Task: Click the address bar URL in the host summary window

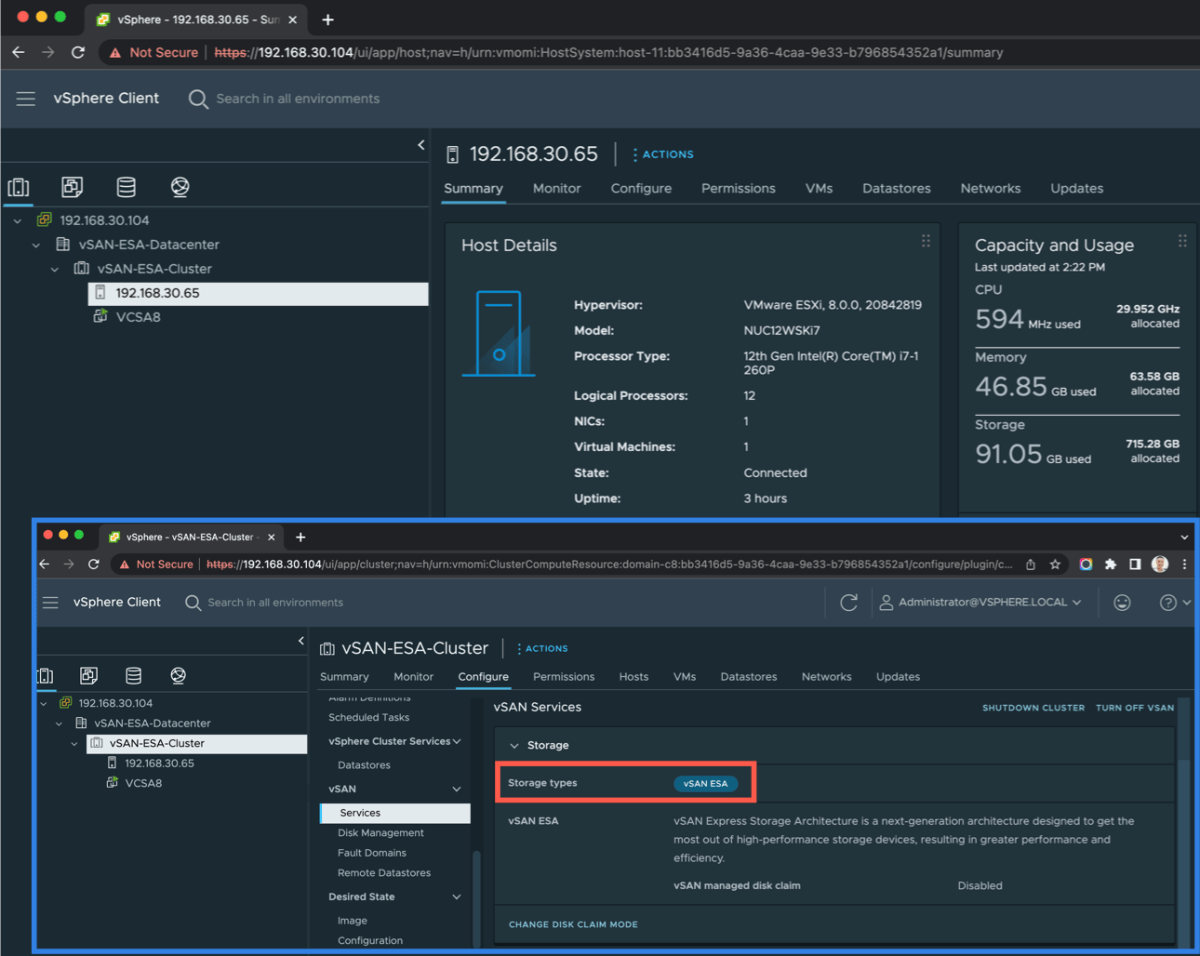Action: (609, 52)
